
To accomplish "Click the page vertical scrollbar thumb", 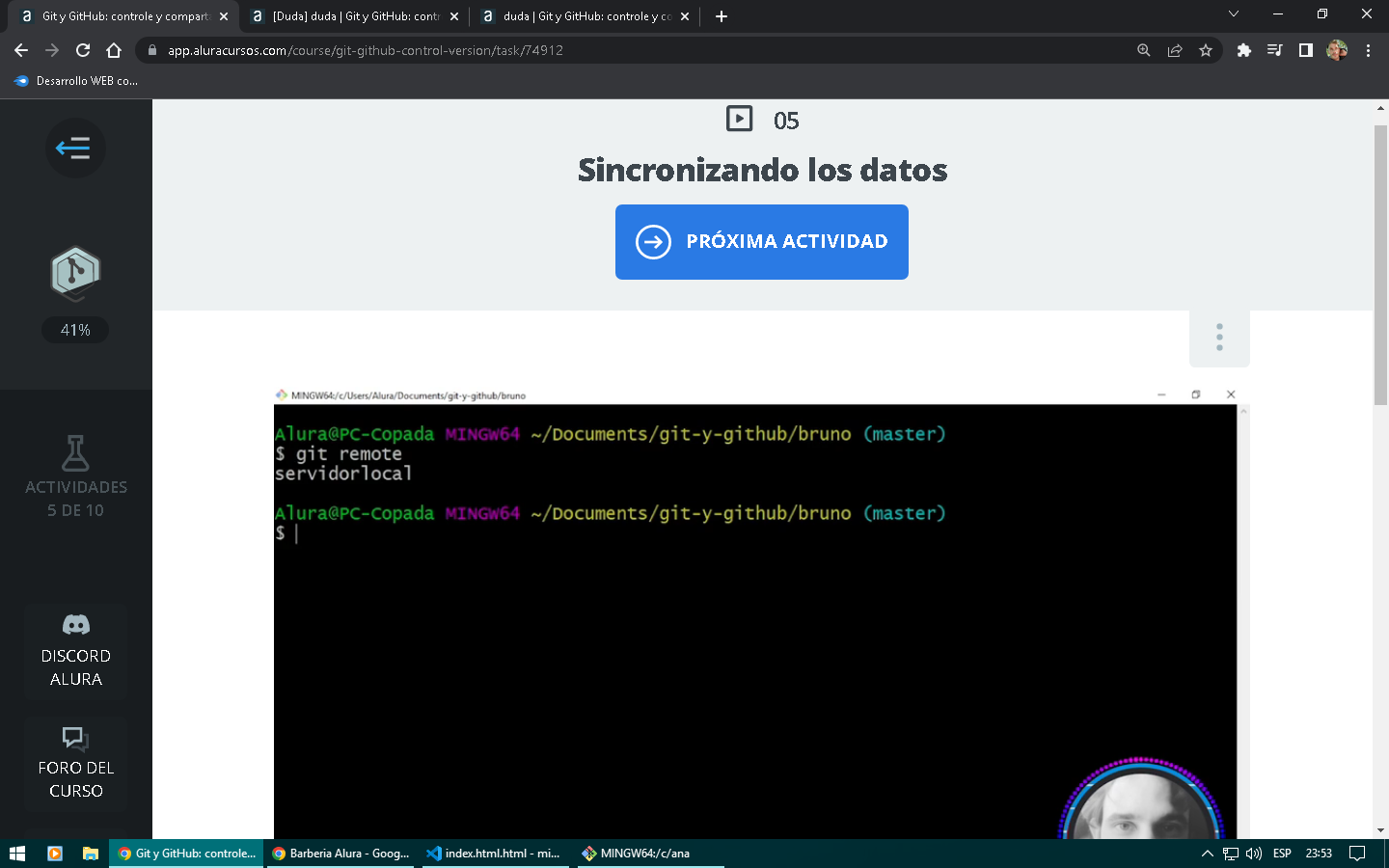I will 1380,265.
